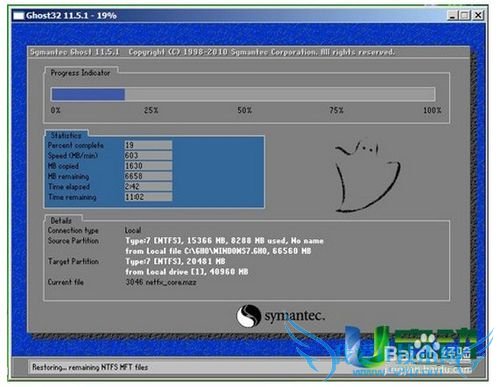The image size is (500, 387).
Task: Click the 'Source Partition' label
Action: (x=73, y=241)
